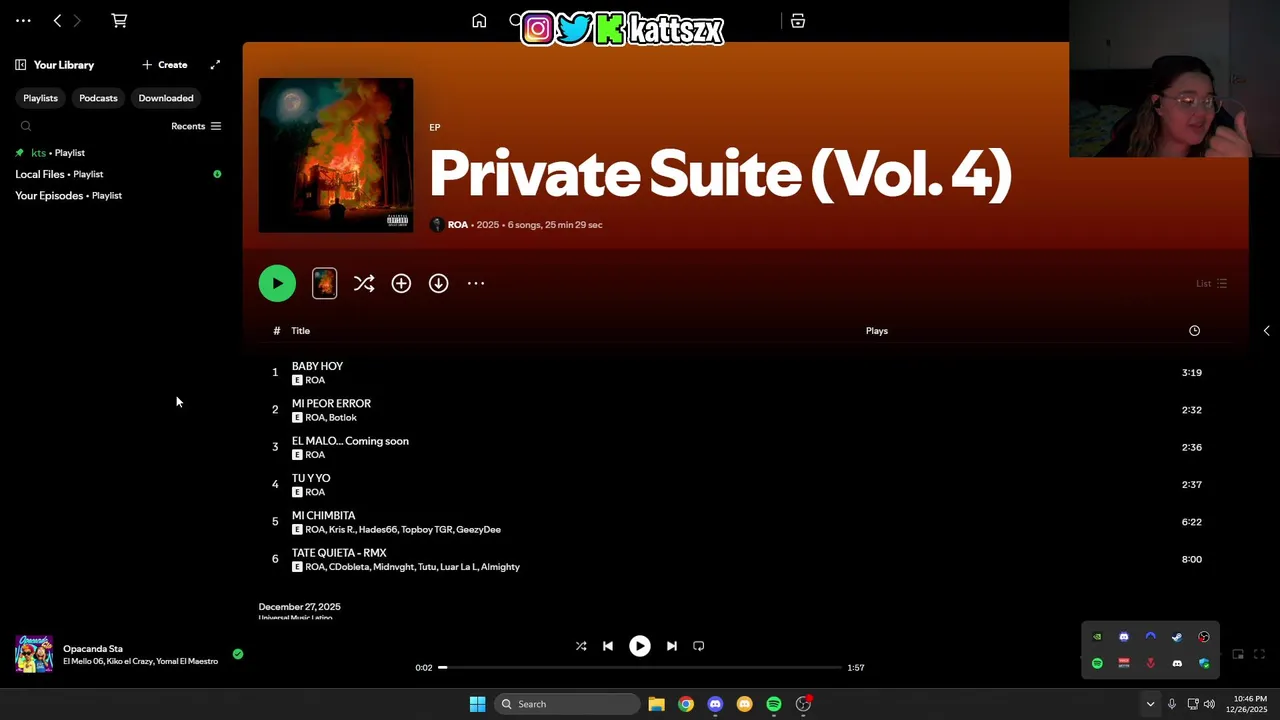Change the List view mode
Image resolution: width=1280 pixels, height=720 pixels.
click(x=1211, y=284)
